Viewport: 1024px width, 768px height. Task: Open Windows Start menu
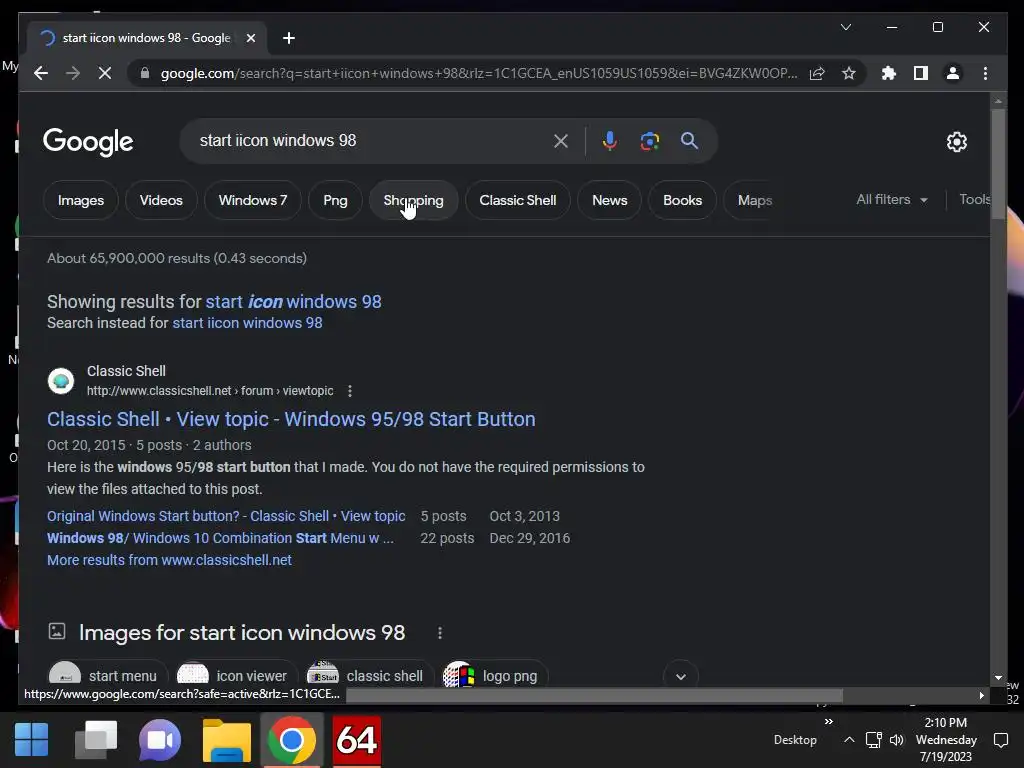(x=31, y=740)
